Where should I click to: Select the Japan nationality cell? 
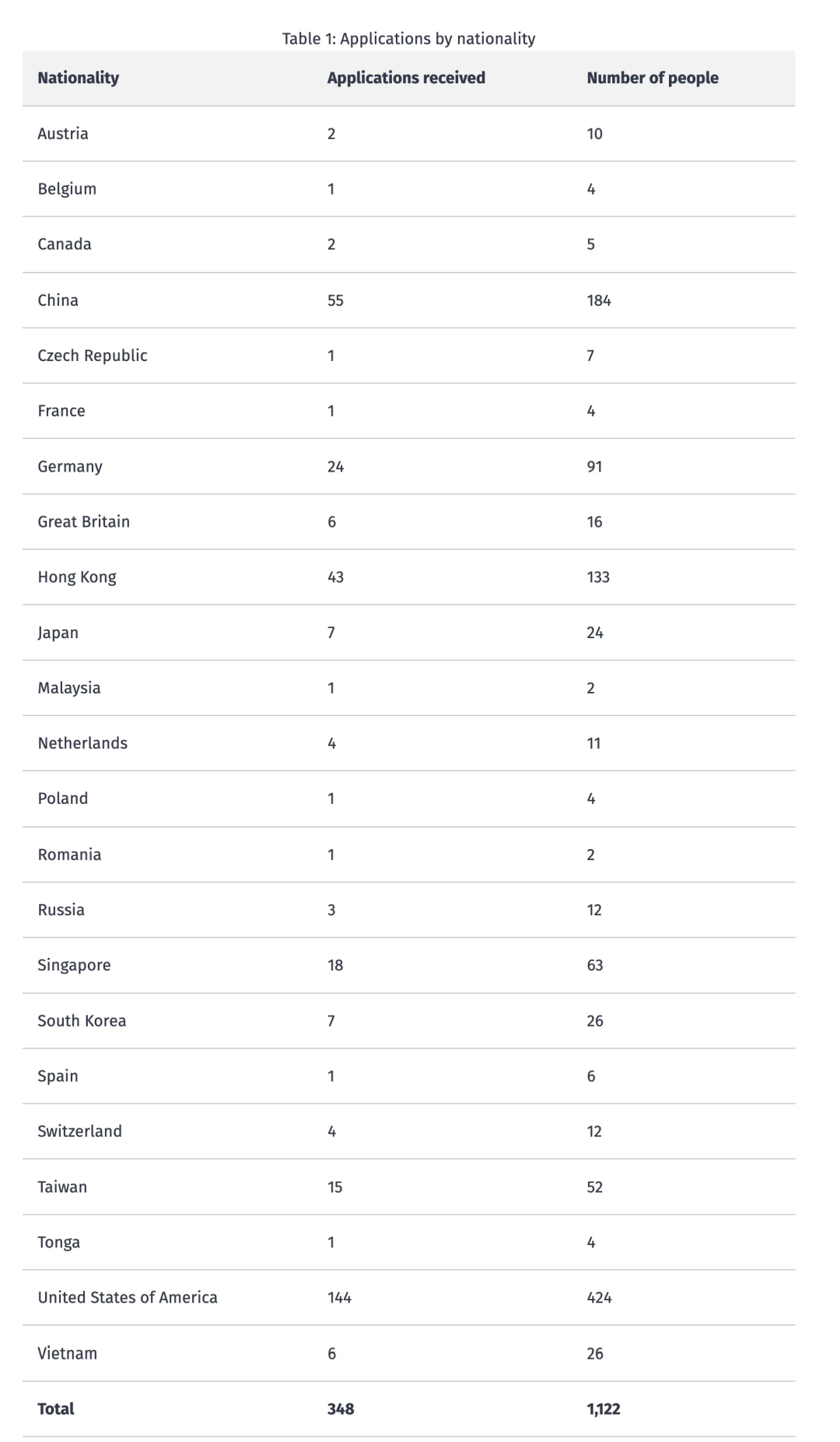coord(58,633)
